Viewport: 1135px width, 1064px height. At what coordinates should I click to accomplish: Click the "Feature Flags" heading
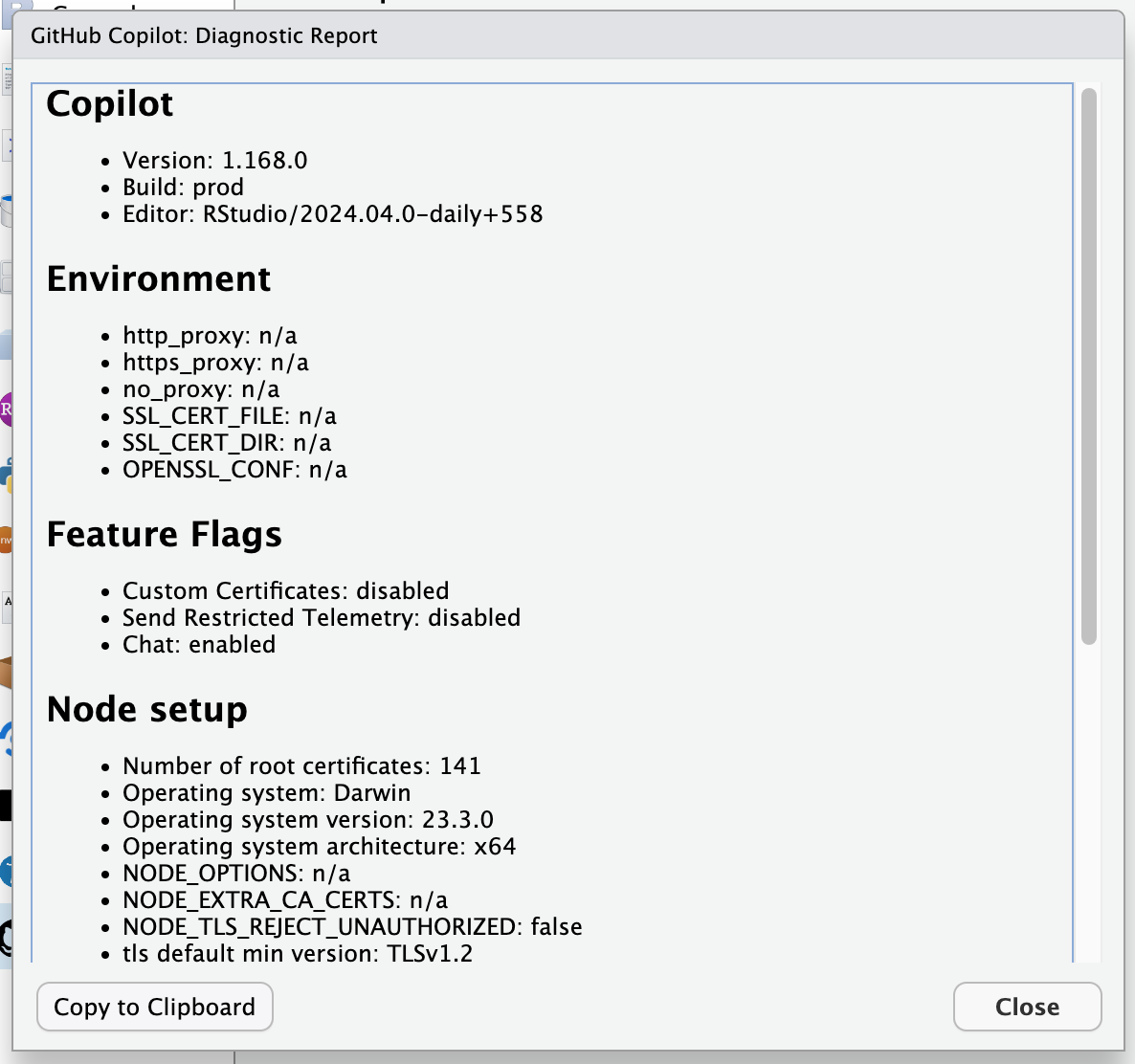coord(165,534)
